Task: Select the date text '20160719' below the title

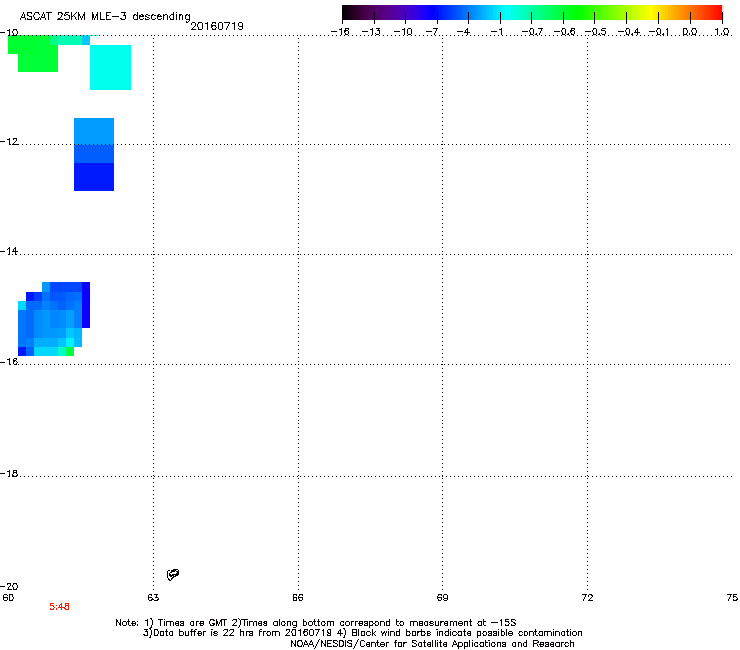Action: [x=217, y=26]
